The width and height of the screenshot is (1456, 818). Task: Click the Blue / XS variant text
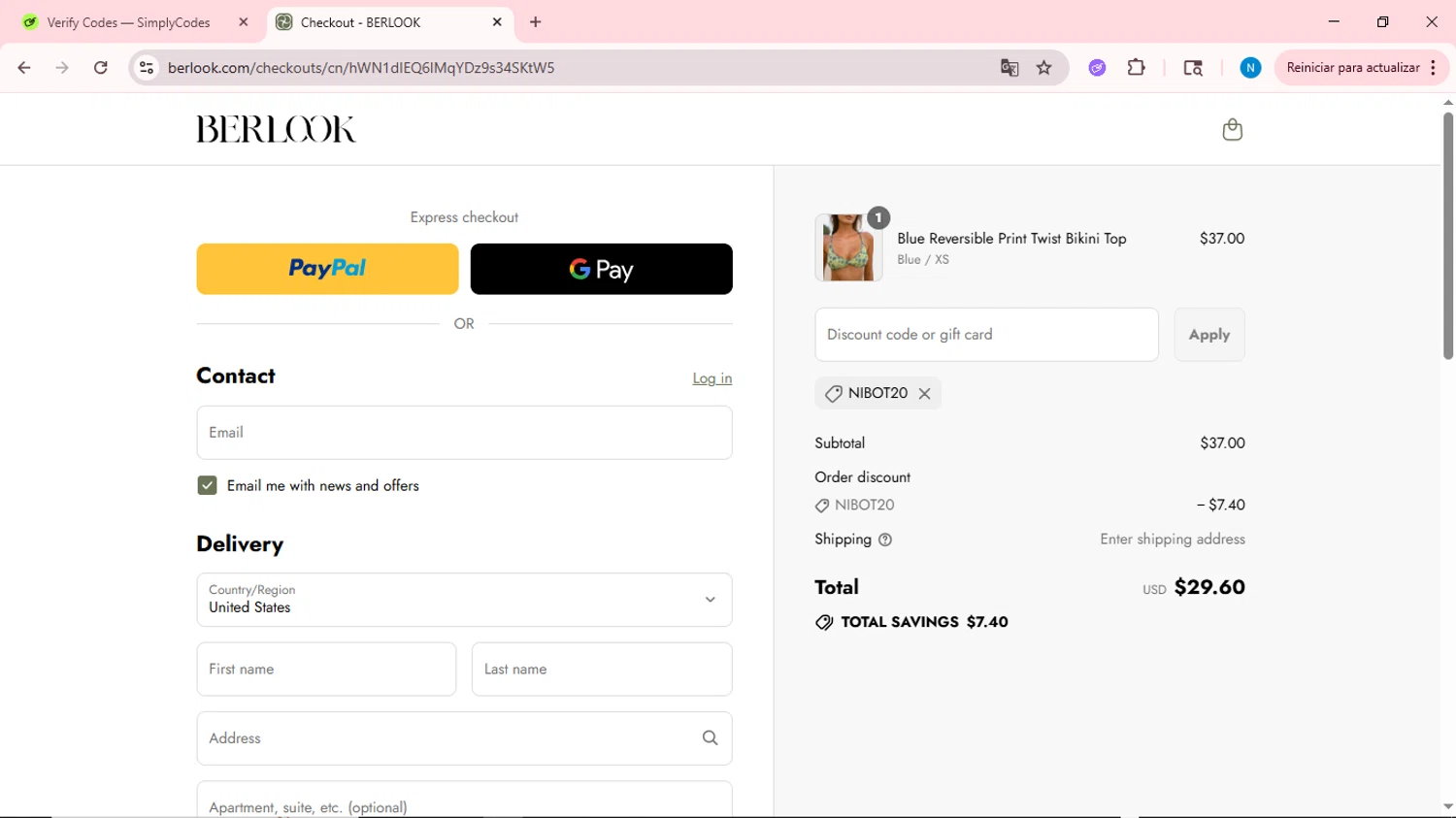pos(923,260)
